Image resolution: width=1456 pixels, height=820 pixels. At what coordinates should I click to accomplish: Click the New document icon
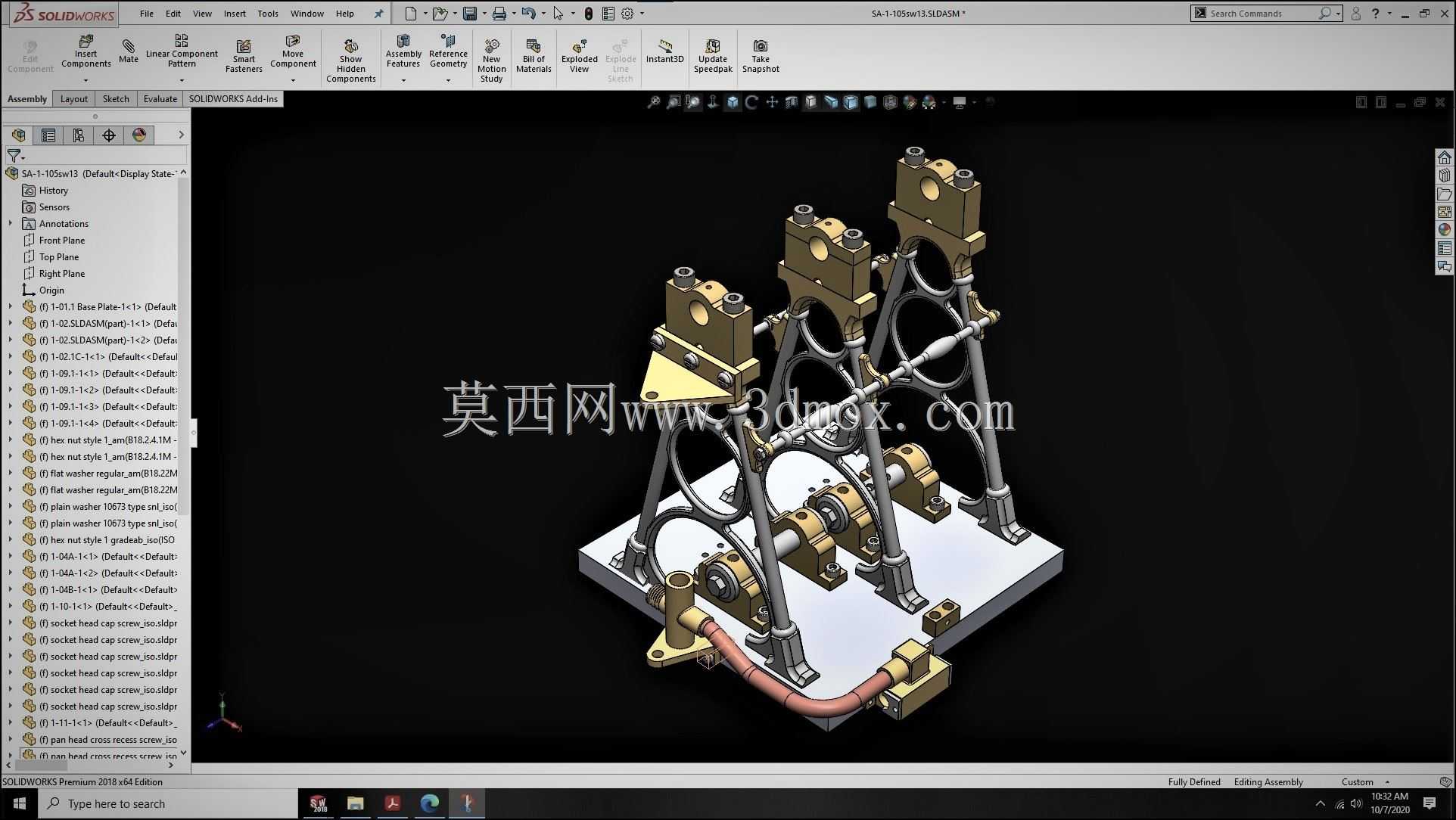click(410, 14)
